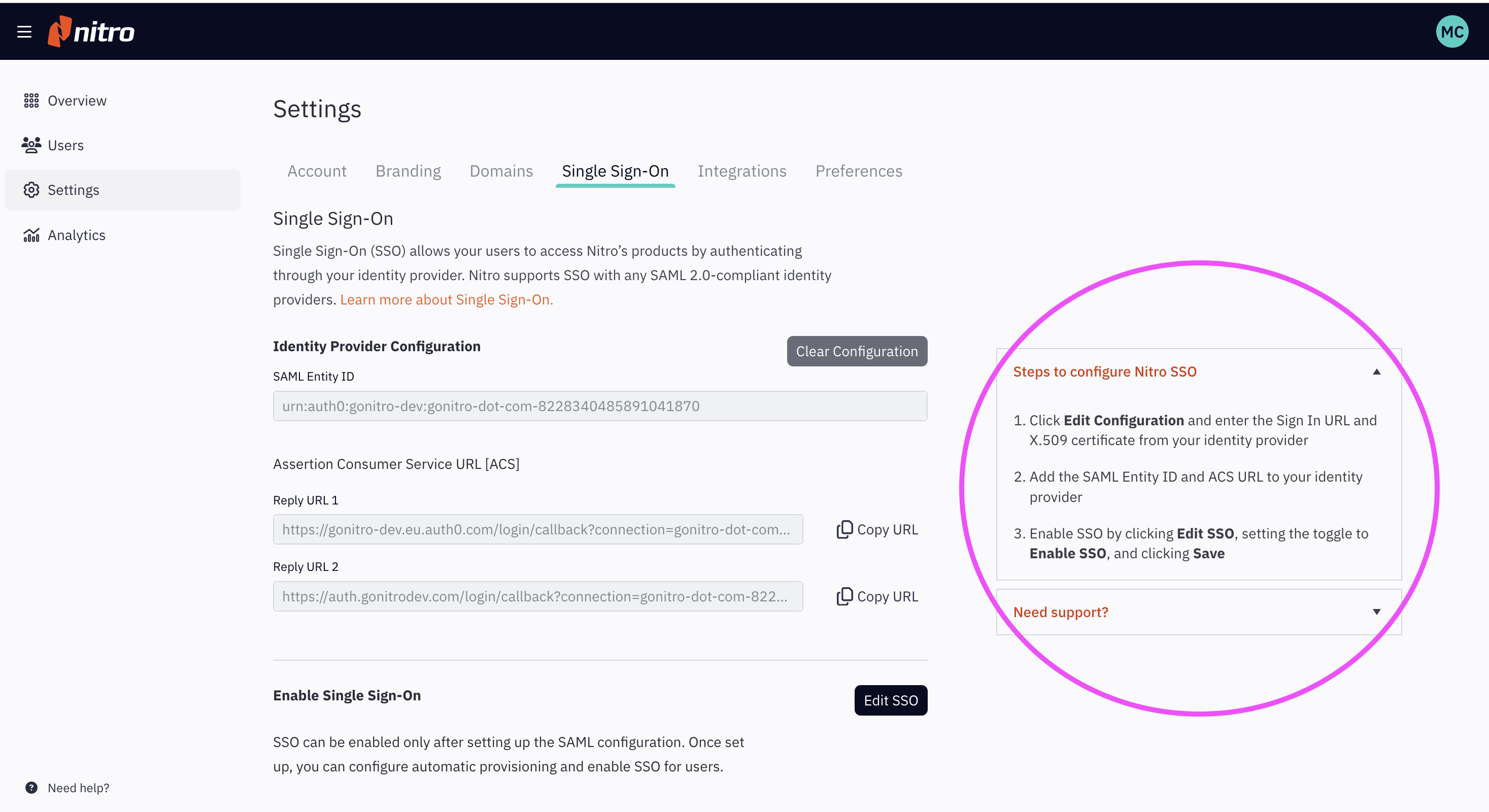Image resolution: width=1489 pixels, height=812 pixels.
Task: Click the Settings gear icon
Action: pyautogui.click(x=31, y=190)
